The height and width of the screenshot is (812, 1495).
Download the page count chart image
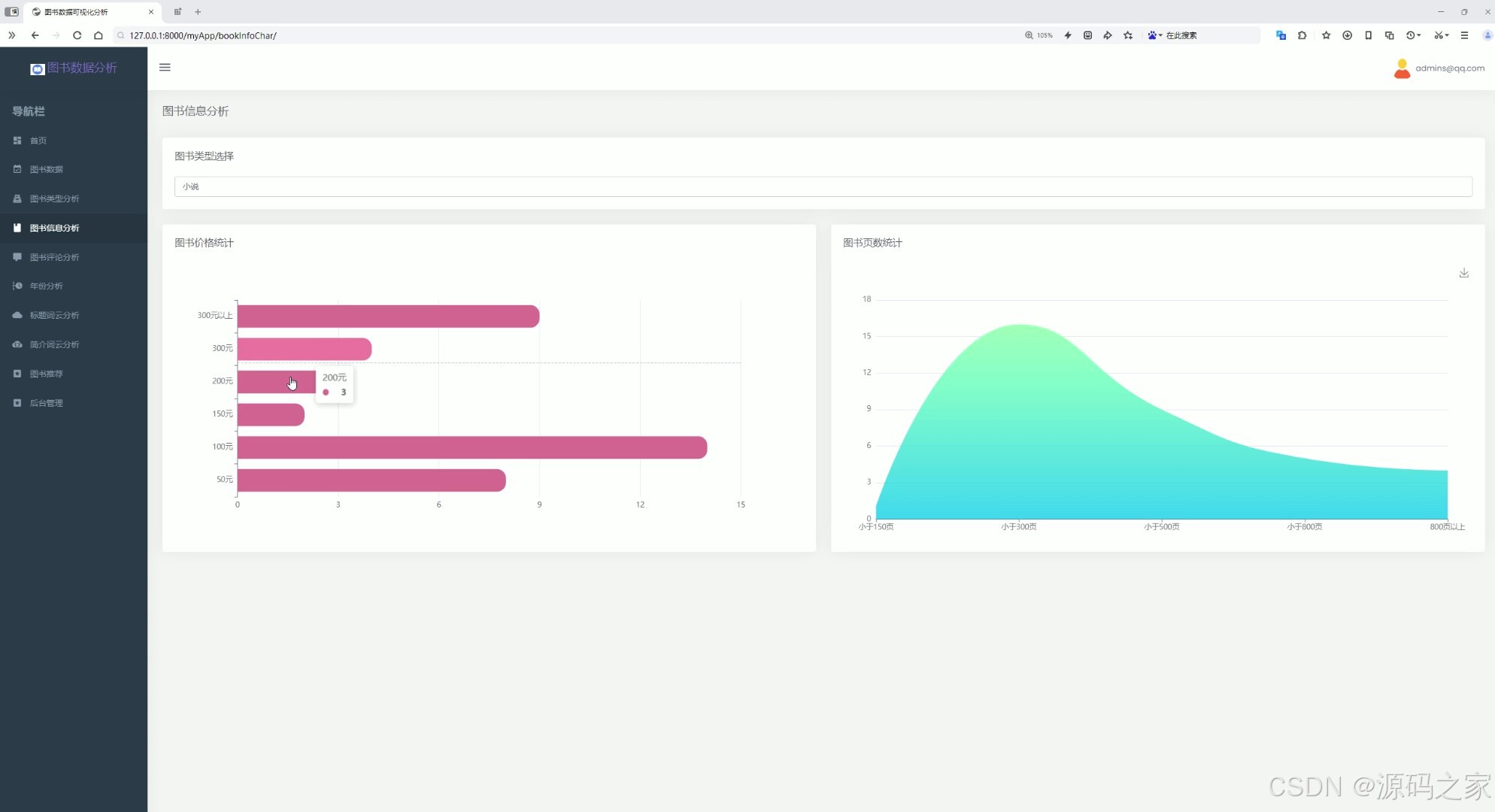tap(1463, 273)
